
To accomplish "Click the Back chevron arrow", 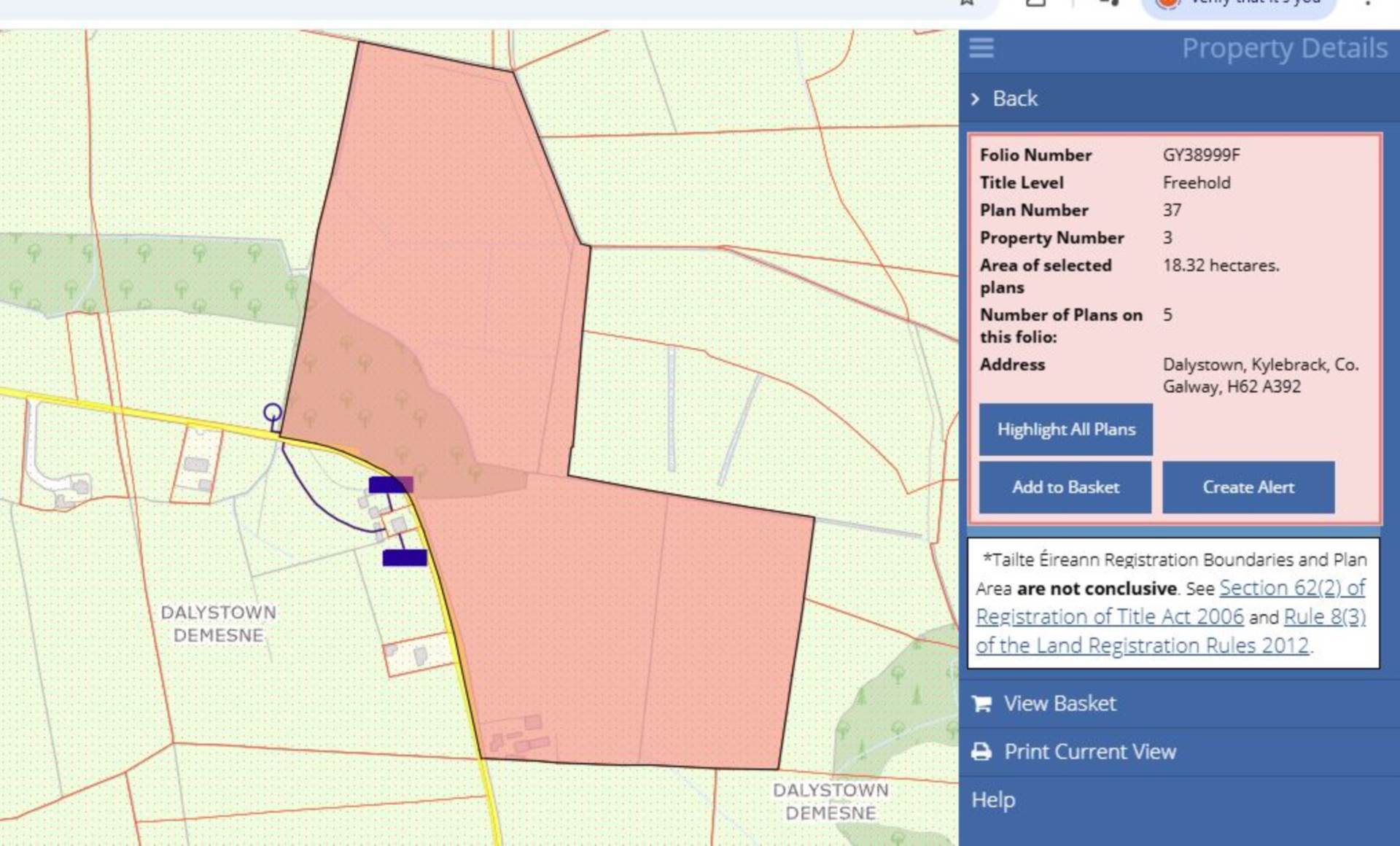I will click(x=976, y=98).
